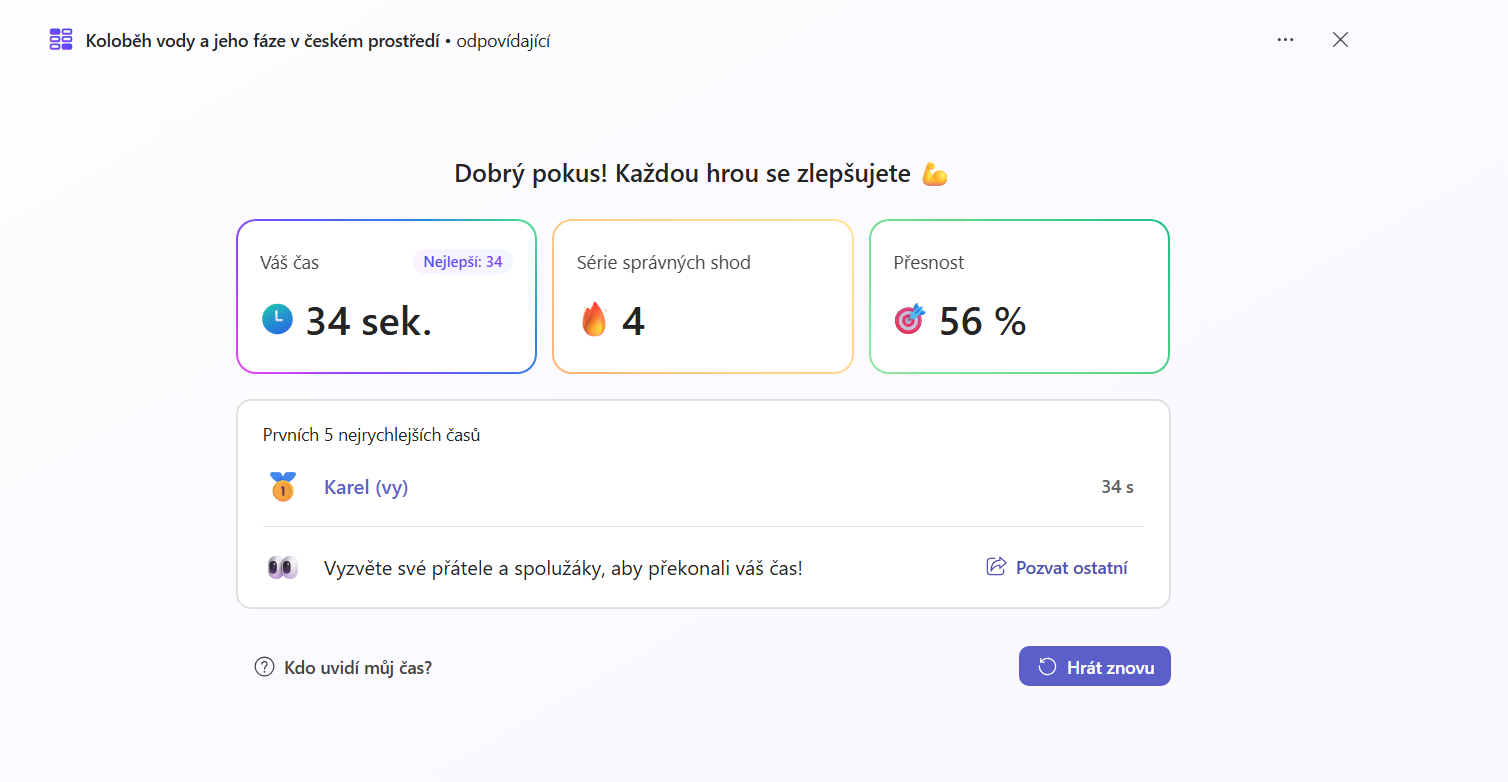Click the flame streak icon

pos(594,320)
